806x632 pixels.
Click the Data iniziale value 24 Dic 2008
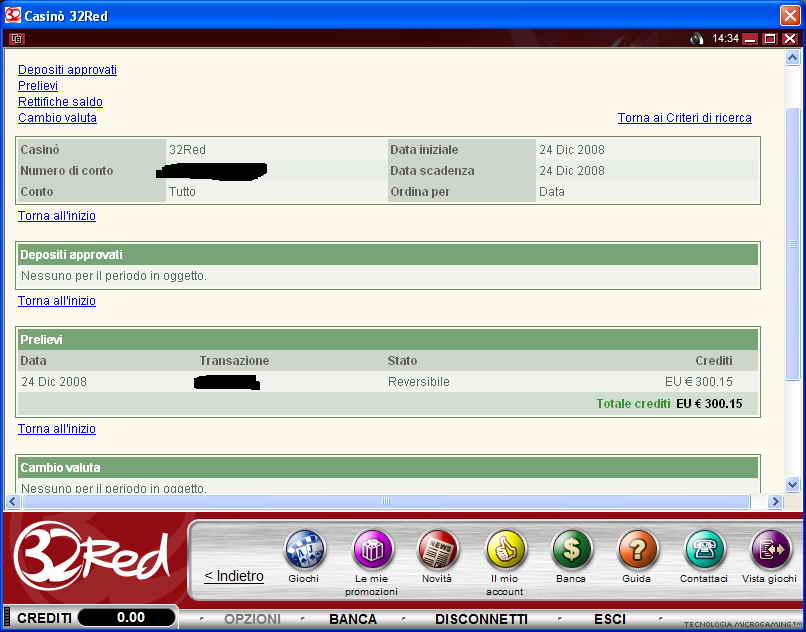point(572,150)
